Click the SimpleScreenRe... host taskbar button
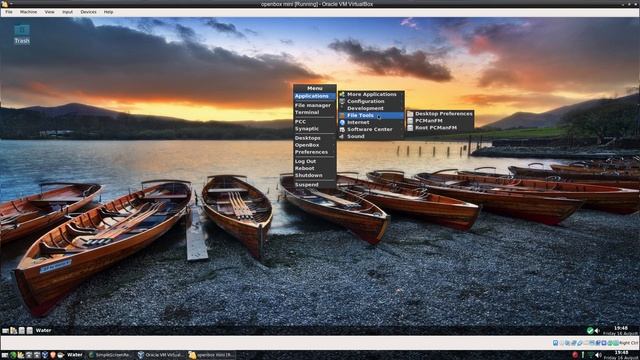The height and width of the screenshot is (360, 640). [x=110, y=355]
